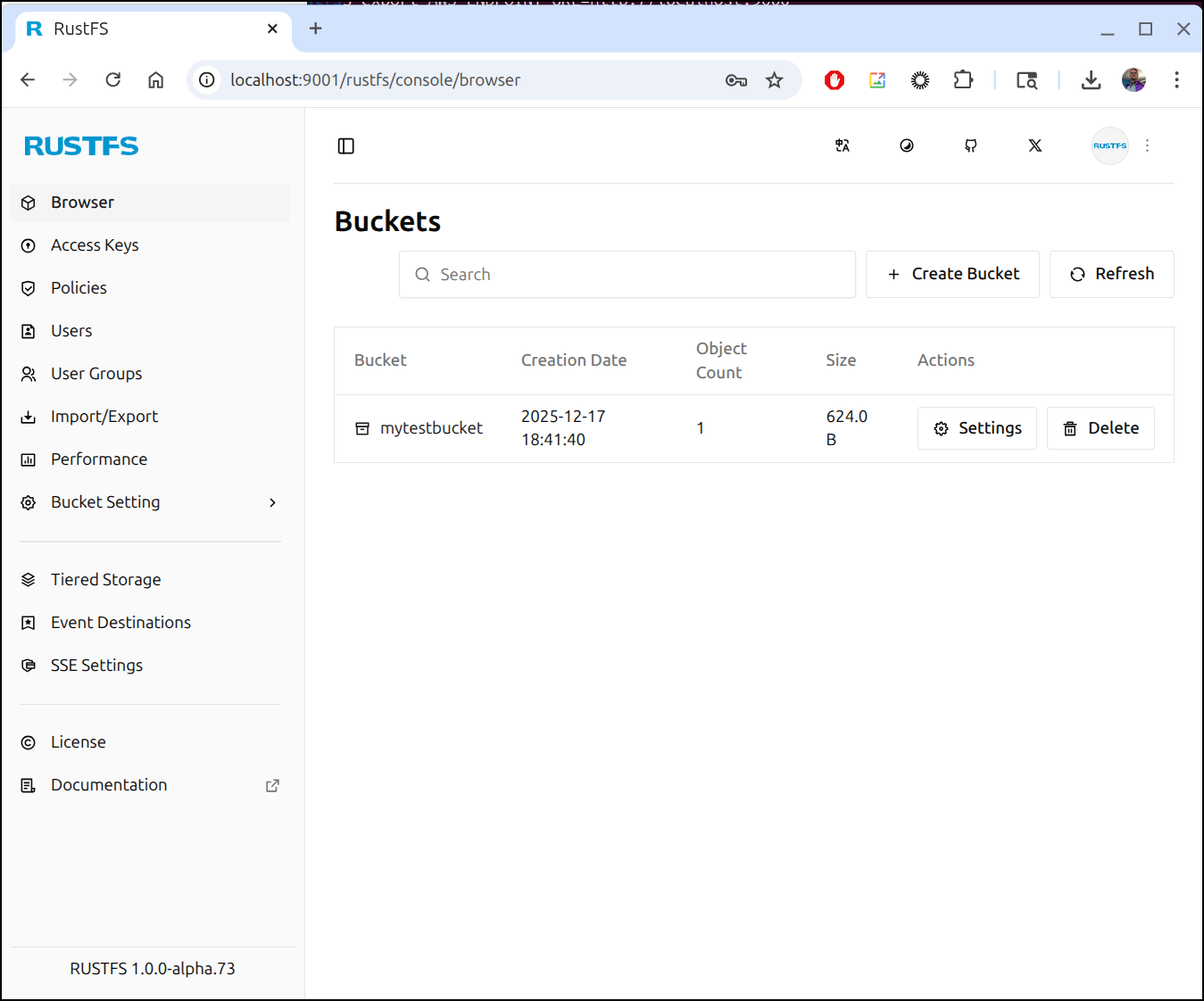This screenshot has width=1204, height=1001.
Task: Click the Create Bucket button
Action: click(x=952, y=274)
